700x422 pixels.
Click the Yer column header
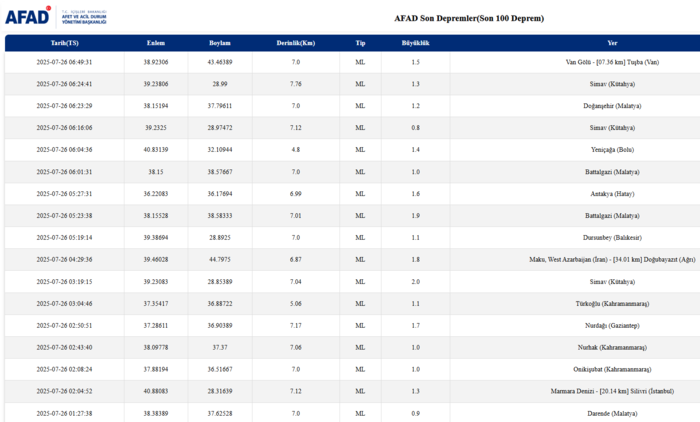click(x=612, y=44)
